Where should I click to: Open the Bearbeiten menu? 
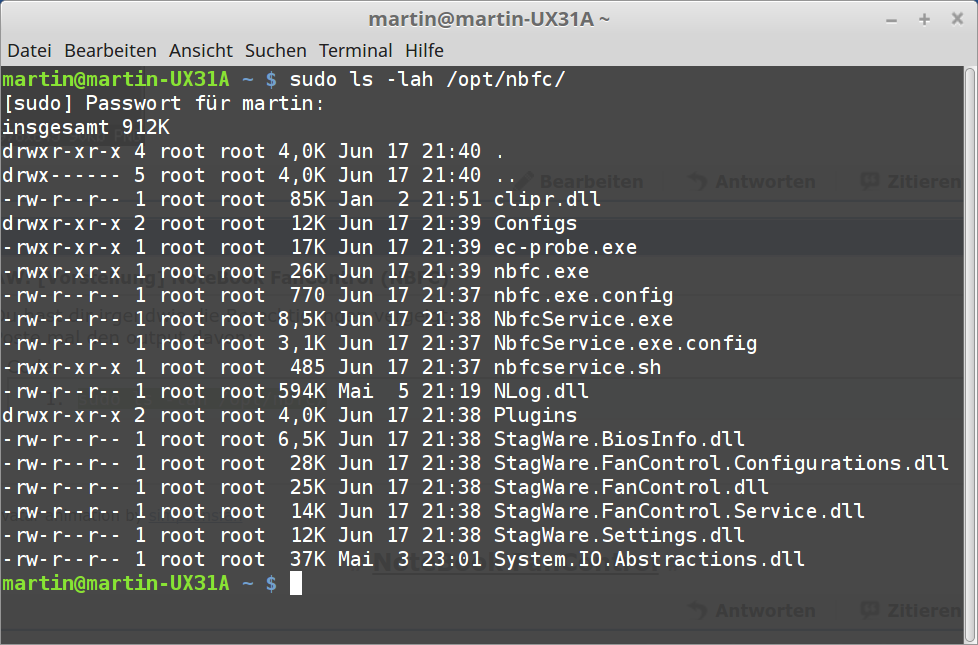(x=110, y=50)
